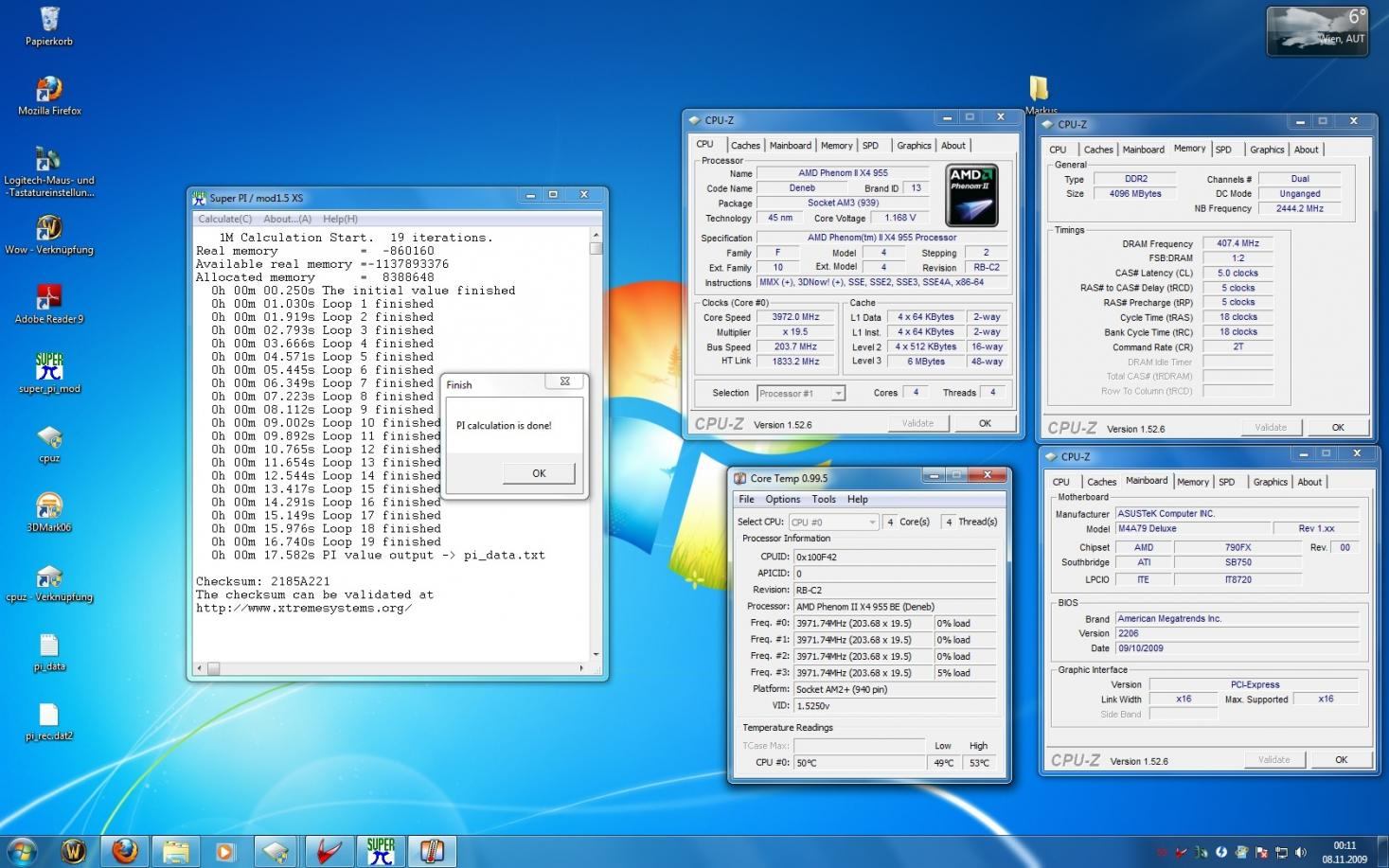Open the Calculate(C) menu in Super PI
The width and height of the screenshot is (1389, 868).
[x=224, y=219]
